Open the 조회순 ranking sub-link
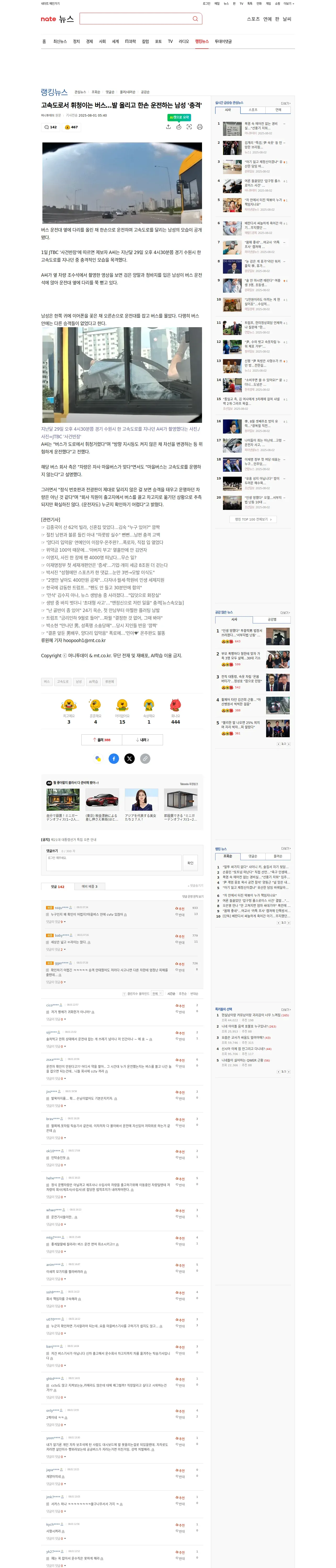336x1568 pixels. pyautogui.click(x=96, y=92)
